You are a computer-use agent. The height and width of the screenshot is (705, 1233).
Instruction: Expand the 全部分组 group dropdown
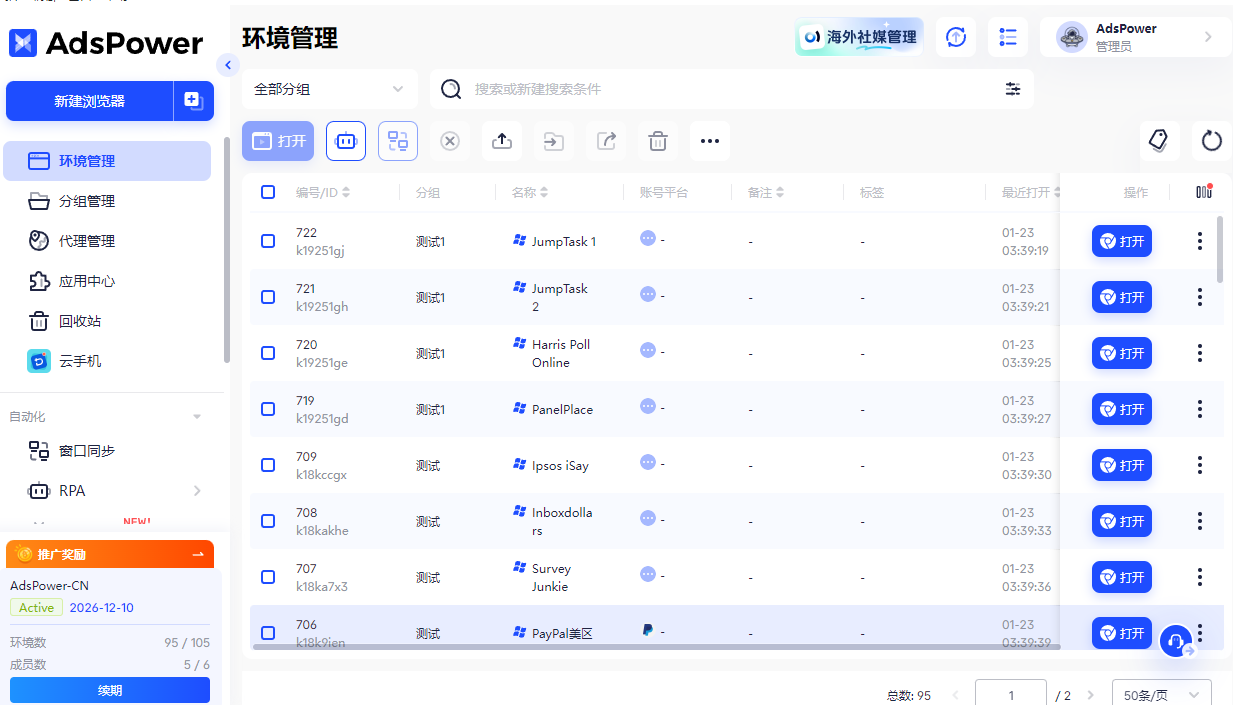click(330, 89)
